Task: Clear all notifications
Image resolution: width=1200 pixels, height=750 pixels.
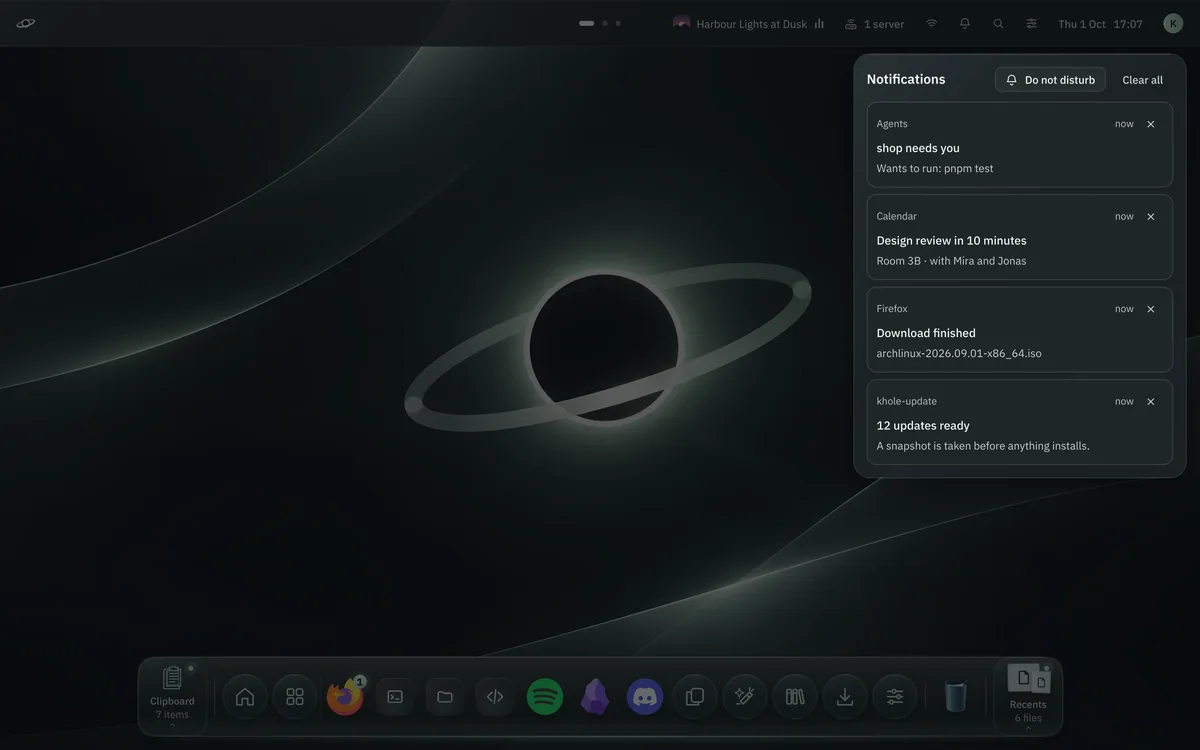Action: 1142,80
